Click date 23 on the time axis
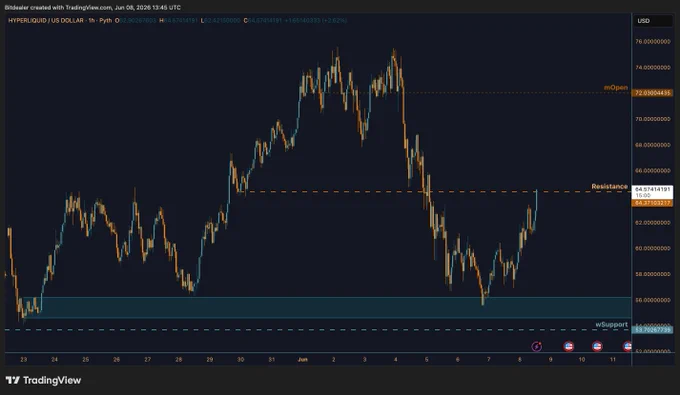This screenshot has width=680, height=395. [23, 359]
